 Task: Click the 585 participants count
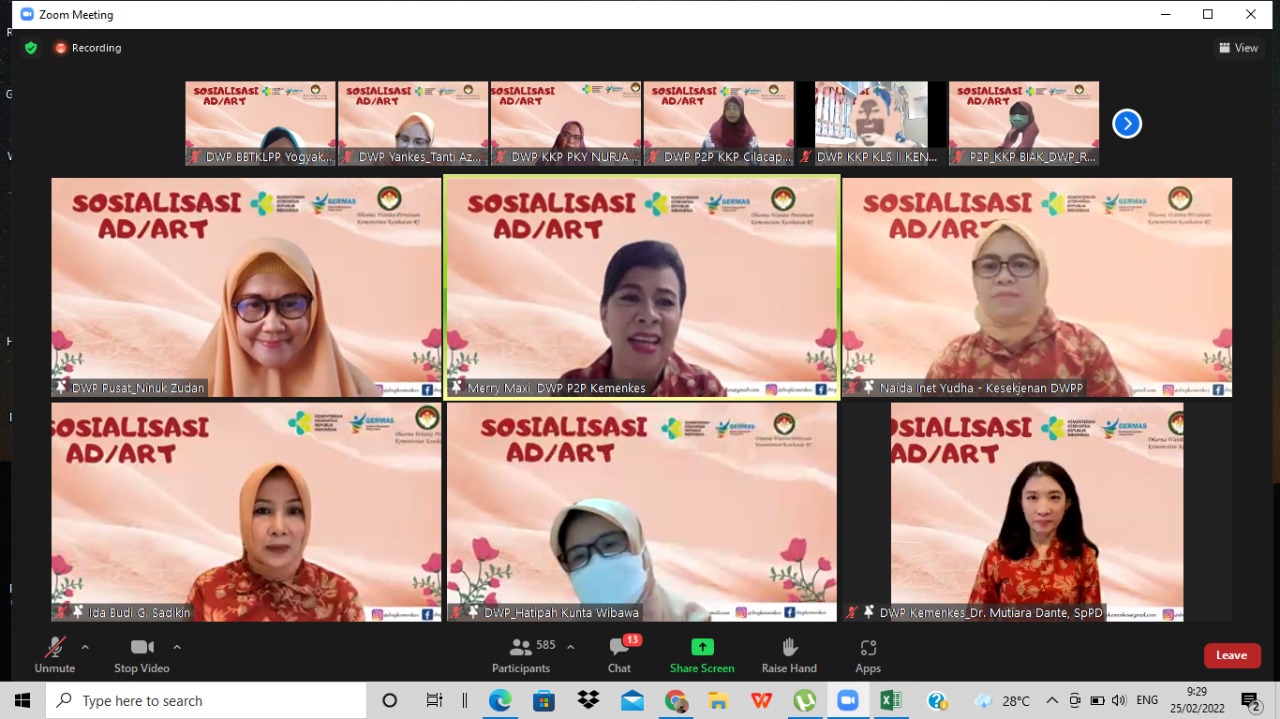point(546,646)
